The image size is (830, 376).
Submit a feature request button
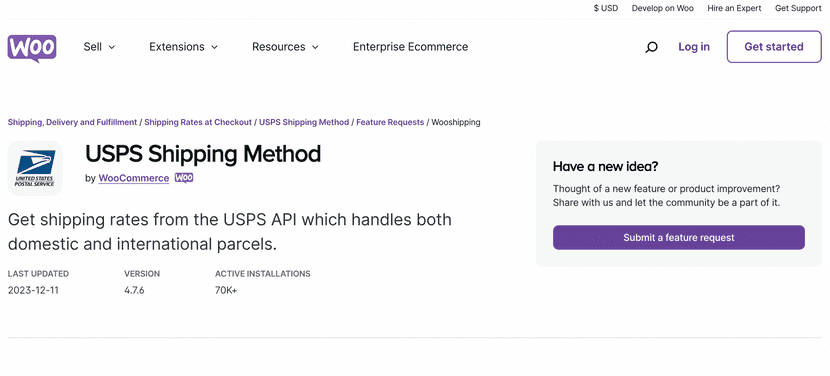pyautogui.click(x=679, y=238)
